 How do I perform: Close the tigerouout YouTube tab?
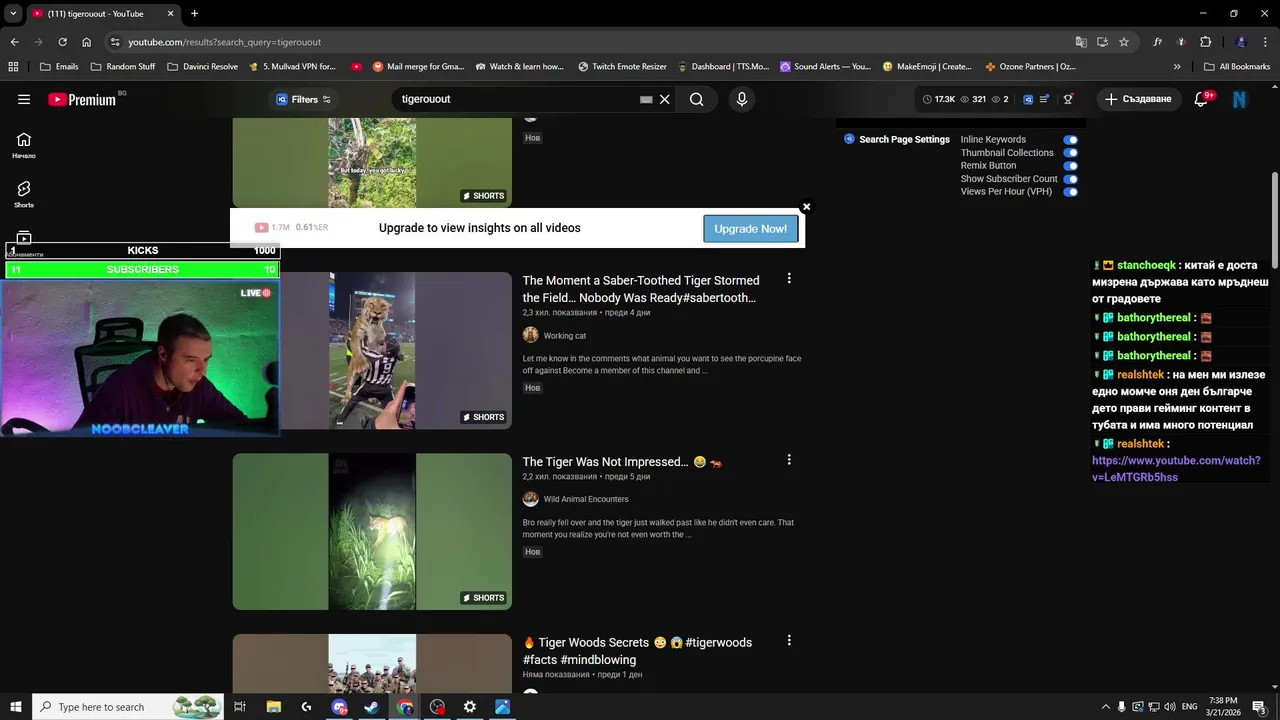click(170, 14)
